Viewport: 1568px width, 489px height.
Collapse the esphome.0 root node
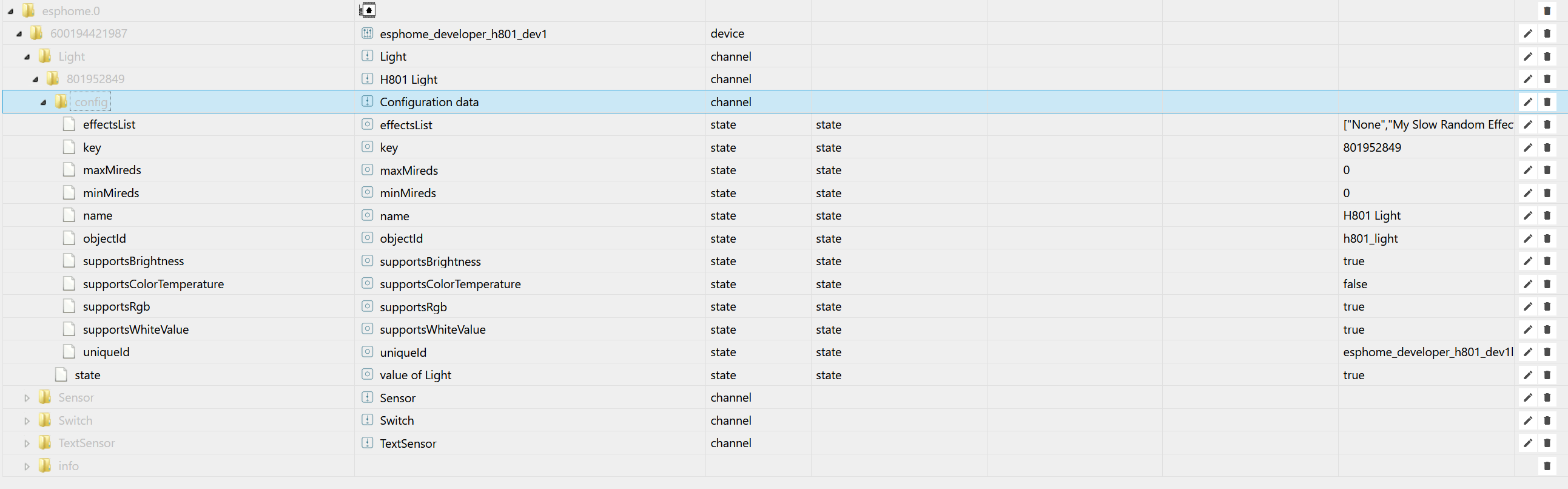point(10,11)
